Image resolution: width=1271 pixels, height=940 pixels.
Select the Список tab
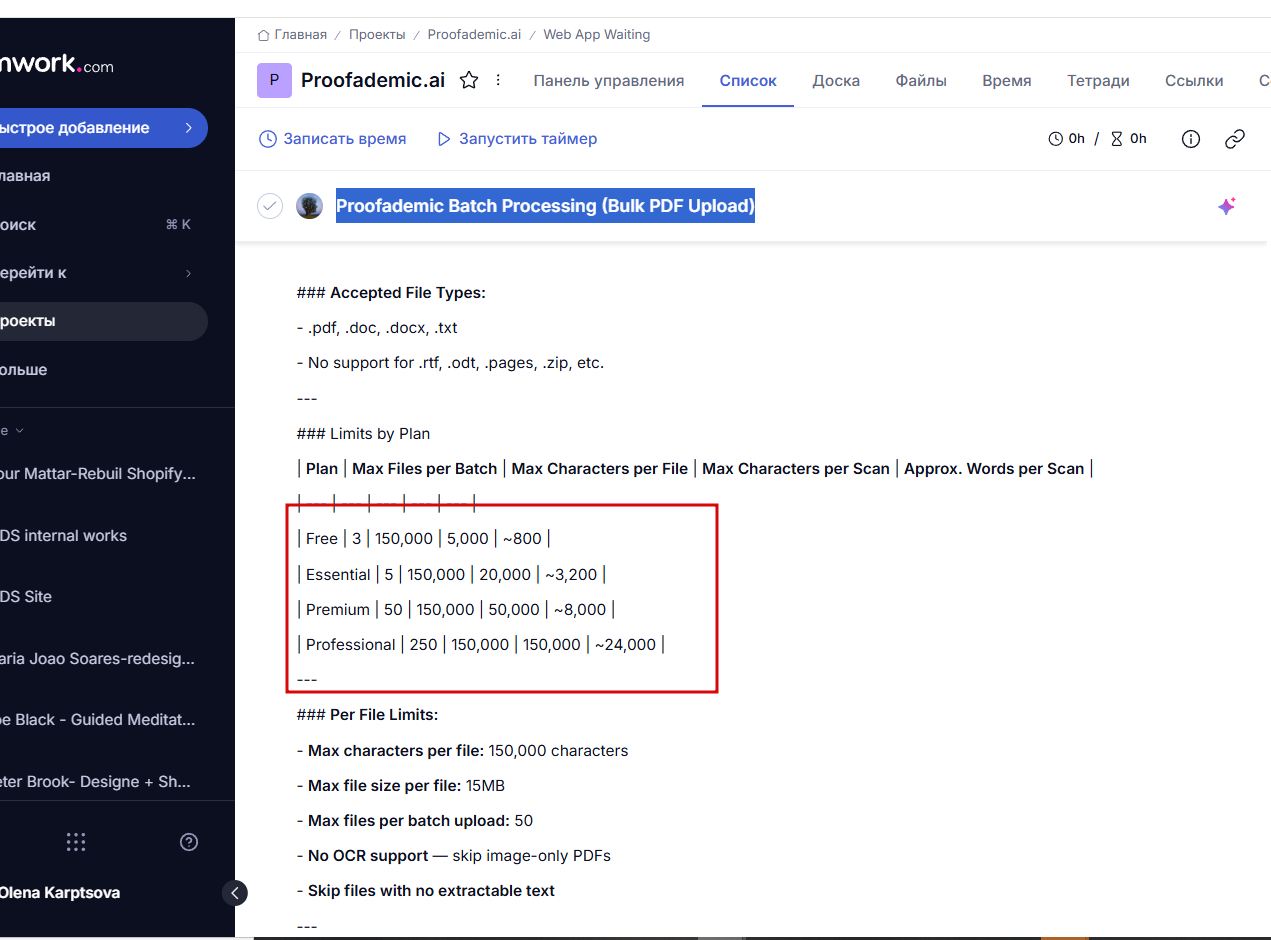[x=748, y=81]
